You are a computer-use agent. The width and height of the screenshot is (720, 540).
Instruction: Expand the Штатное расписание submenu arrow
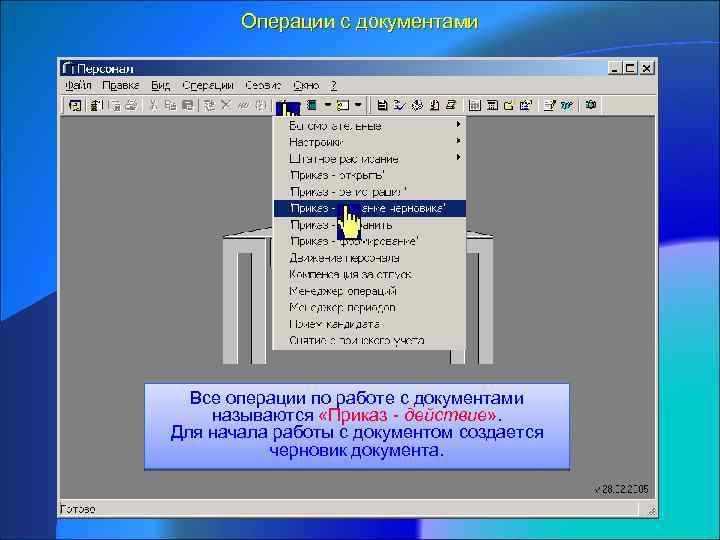(458, 158)
